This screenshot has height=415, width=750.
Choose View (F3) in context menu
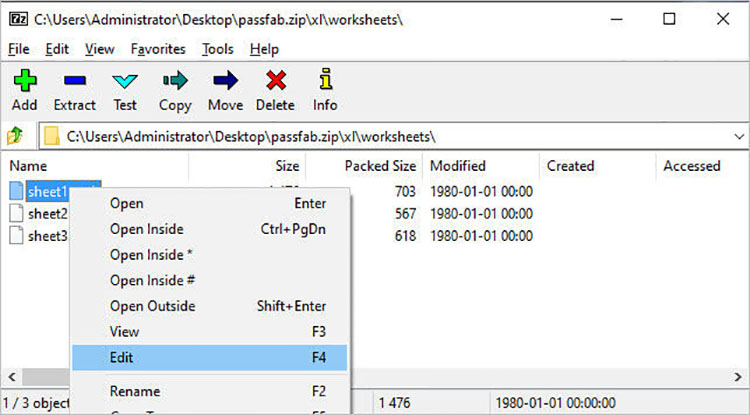(210, 332)
